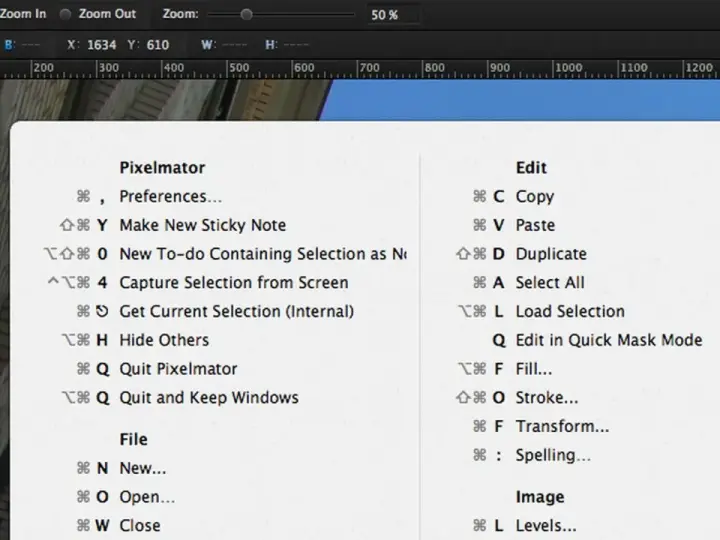720x540 pixels.
Task: Choose Make New Sticky Note
Action: (202, 225)
